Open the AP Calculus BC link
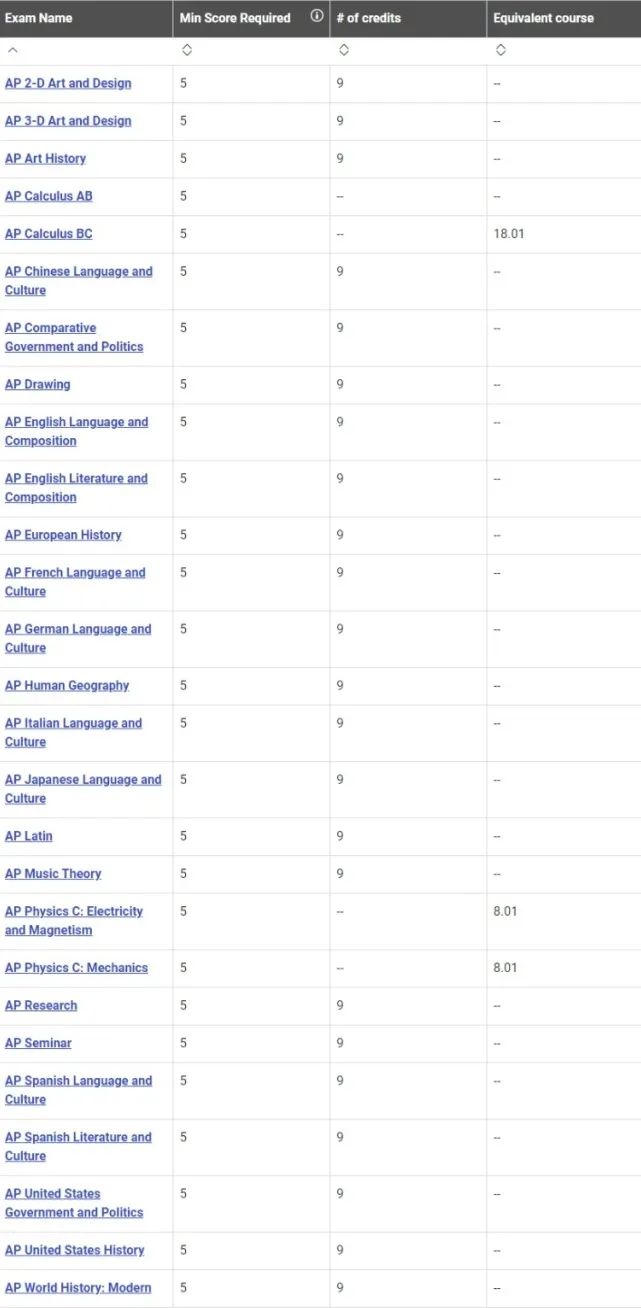641x1308 pixels. [48, 233]
